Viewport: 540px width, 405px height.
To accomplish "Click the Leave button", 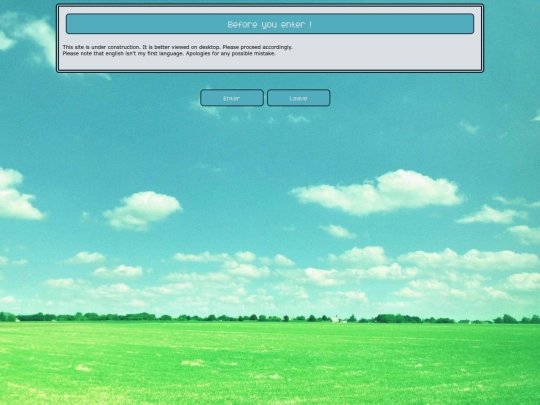I will pos(299,98).
